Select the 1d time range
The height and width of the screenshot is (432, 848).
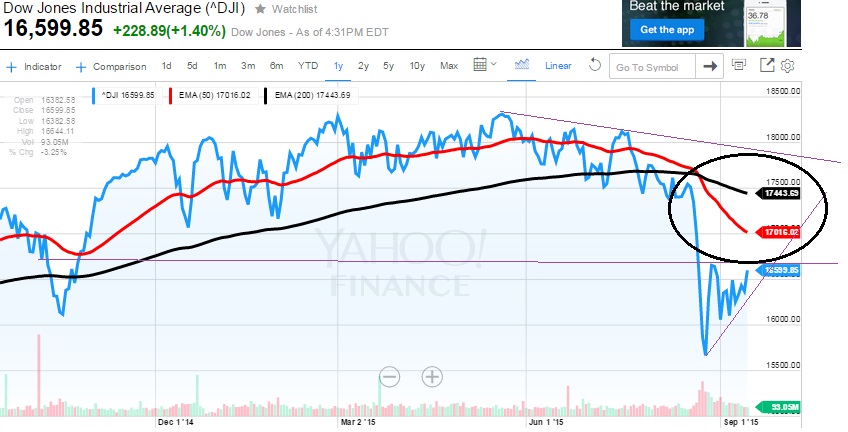point(166,66)
